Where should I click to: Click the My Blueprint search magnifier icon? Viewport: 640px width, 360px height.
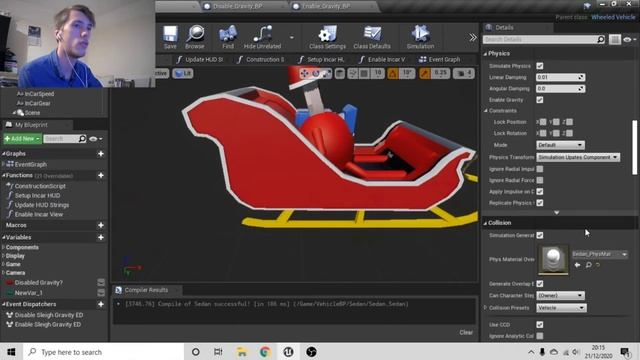click(x=82, y=139)
